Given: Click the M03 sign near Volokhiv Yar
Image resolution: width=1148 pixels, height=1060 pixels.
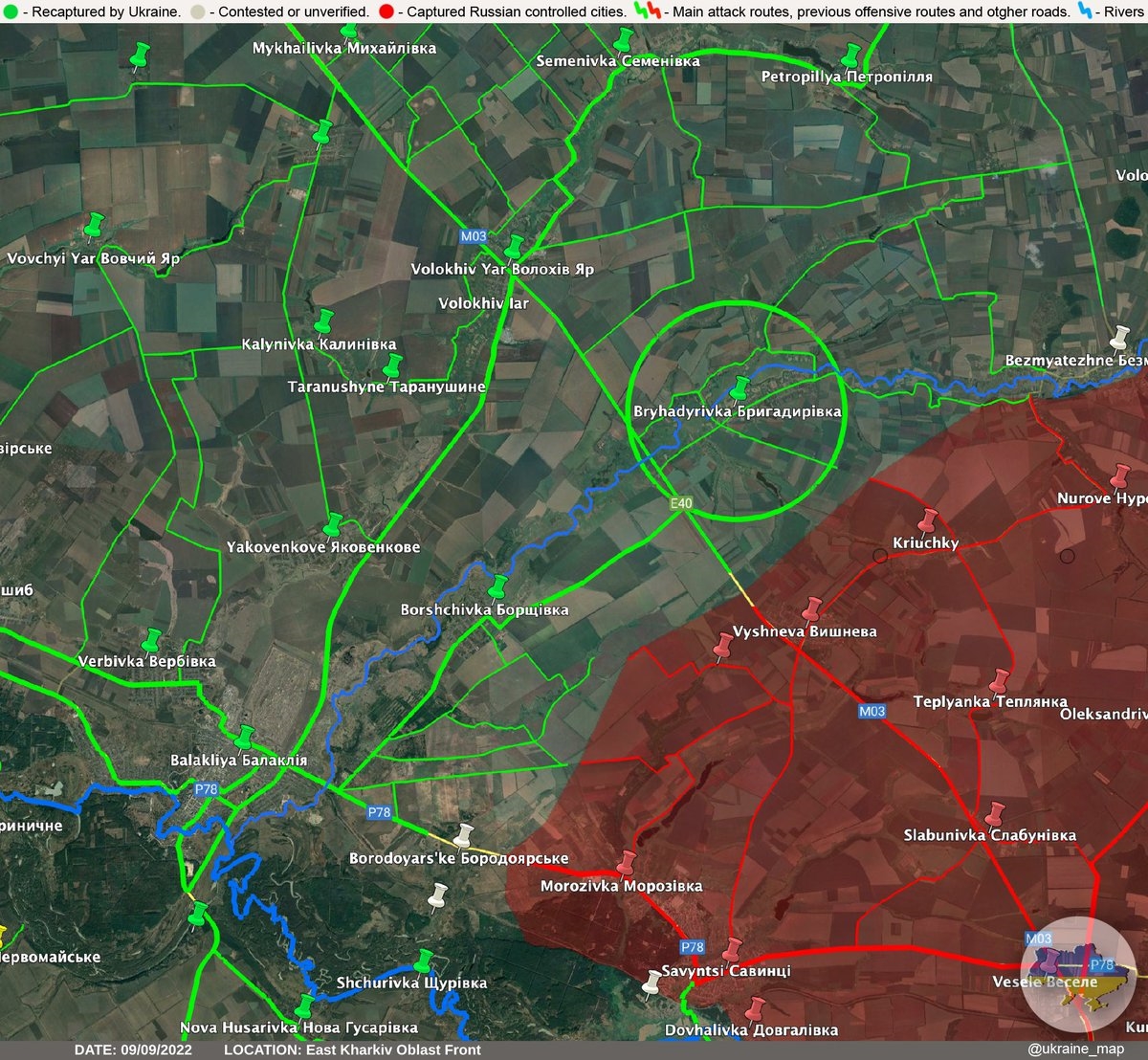Looking at the screenshot, I should (x=473, y=236).
